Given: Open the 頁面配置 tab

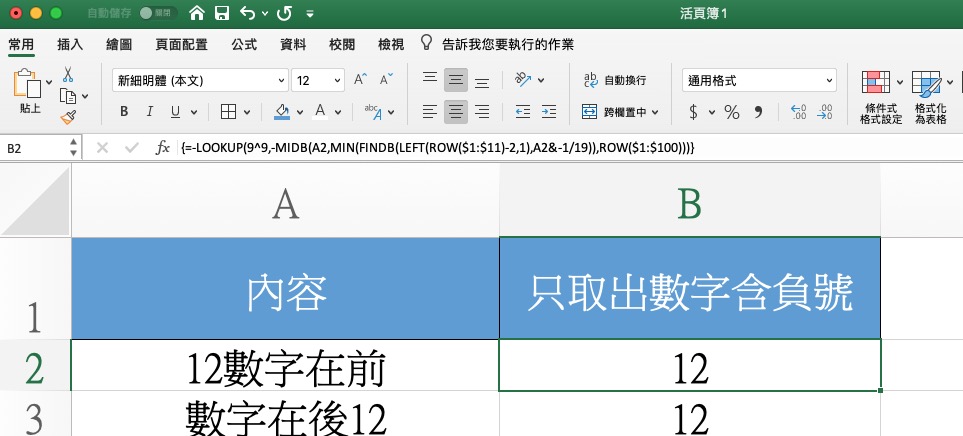Looking at the screenshot, I should (181, 44).
